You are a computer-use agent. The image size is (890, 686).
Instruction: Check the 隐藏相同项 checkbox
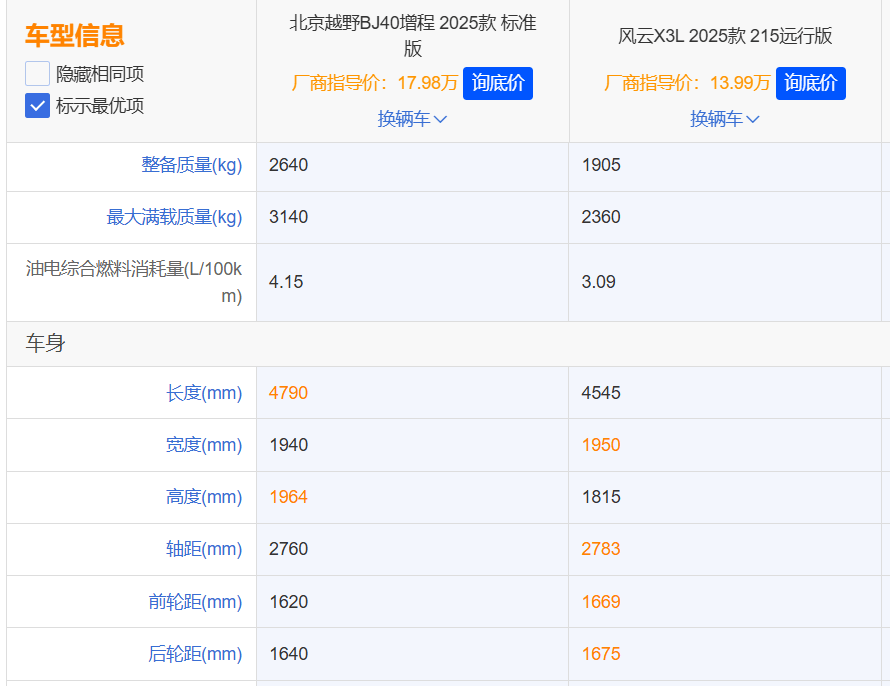[38, 73]
